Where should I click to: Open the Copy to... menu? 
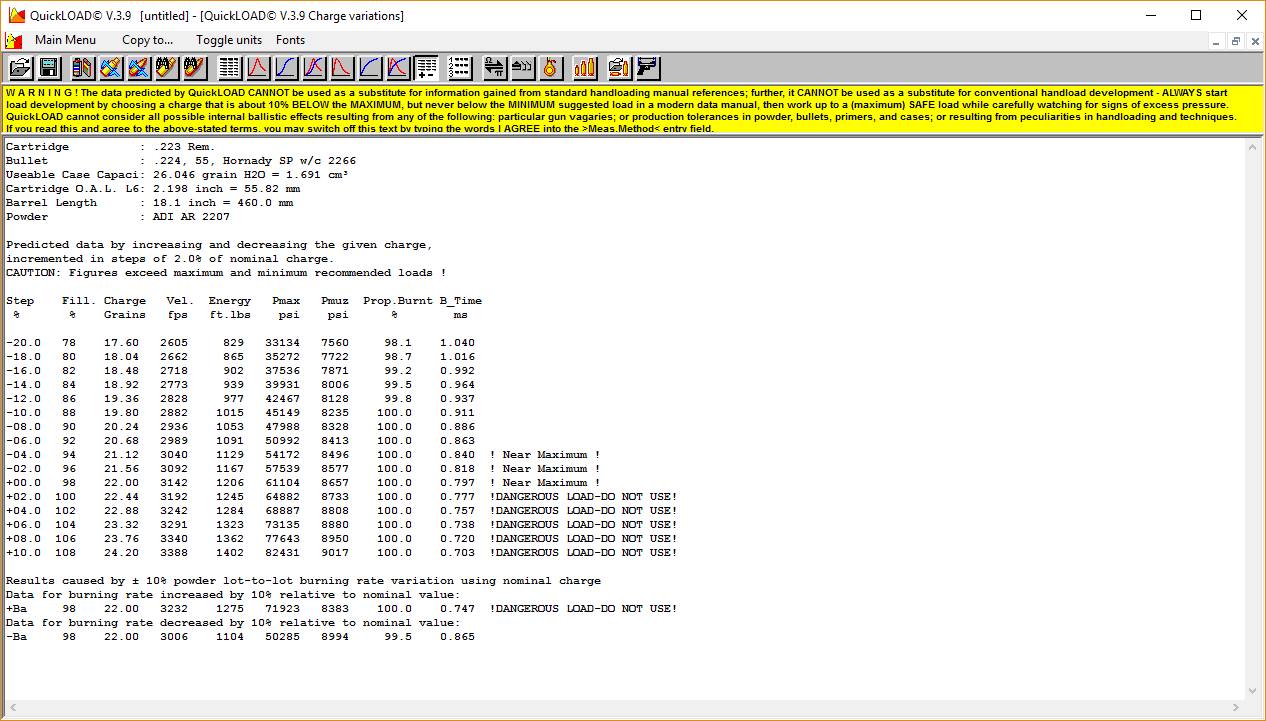point(148,40)
